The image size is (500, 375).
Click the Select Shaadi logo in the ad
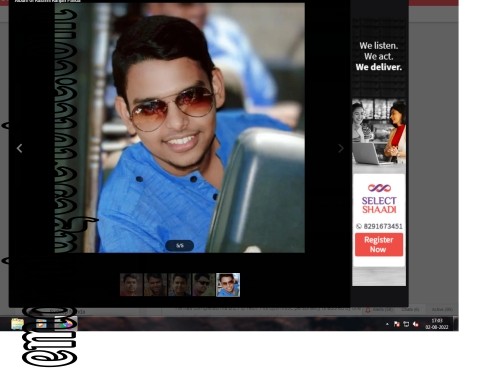tap(379, 198)
